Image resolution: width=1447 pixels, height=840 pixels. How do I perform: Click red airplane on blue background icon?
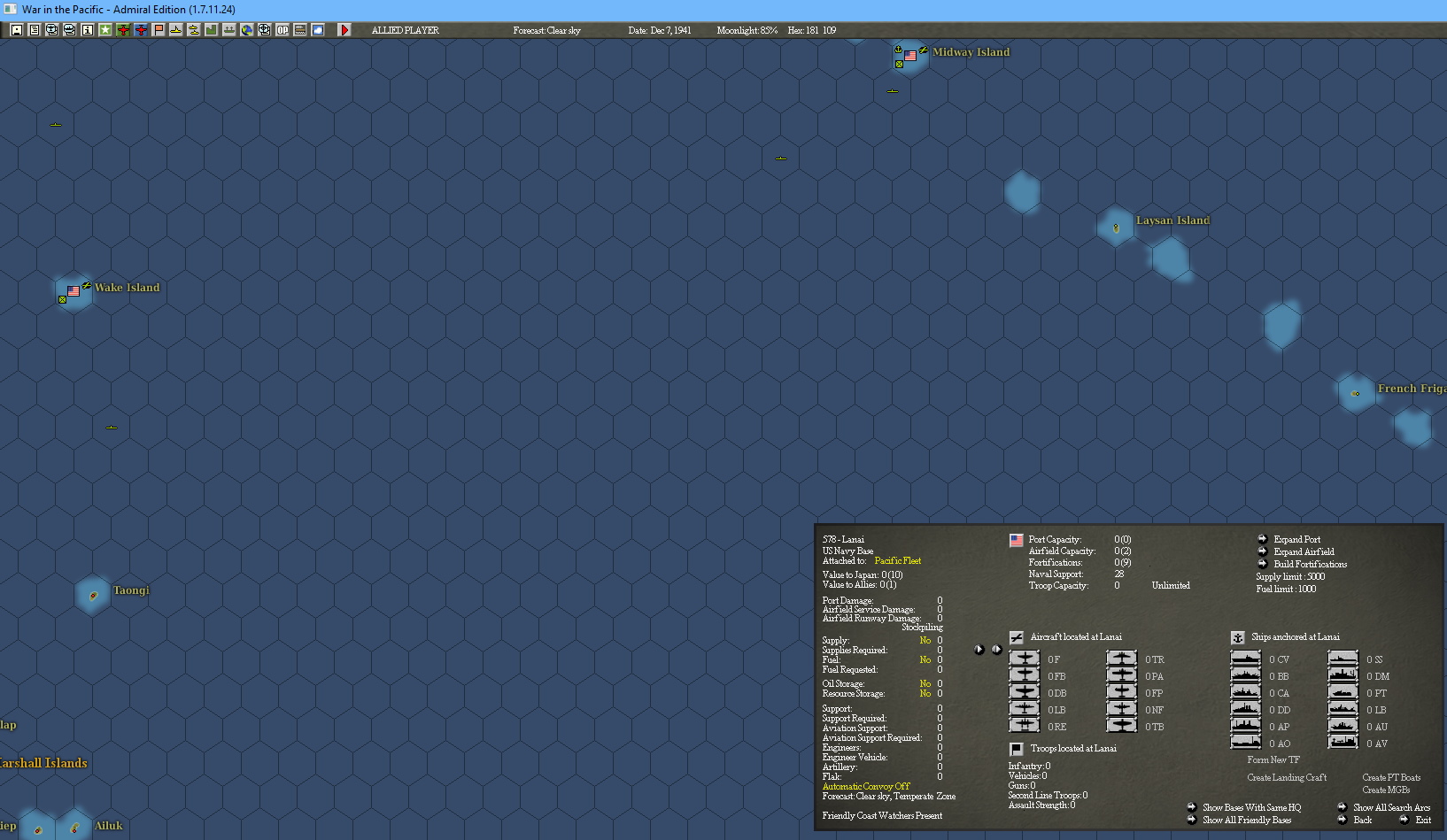[141, 30]
